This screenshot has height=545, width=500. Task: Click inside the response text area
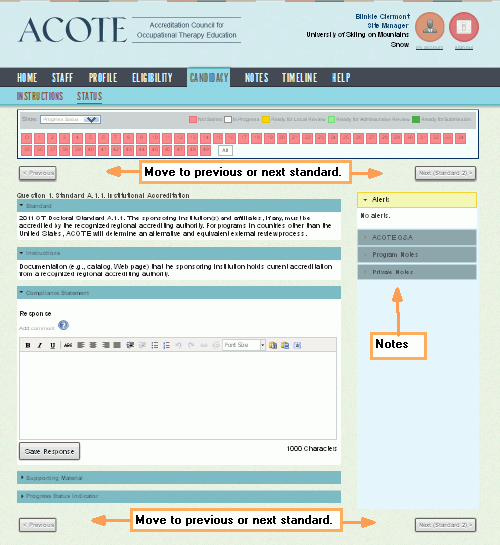pos(178,396)
